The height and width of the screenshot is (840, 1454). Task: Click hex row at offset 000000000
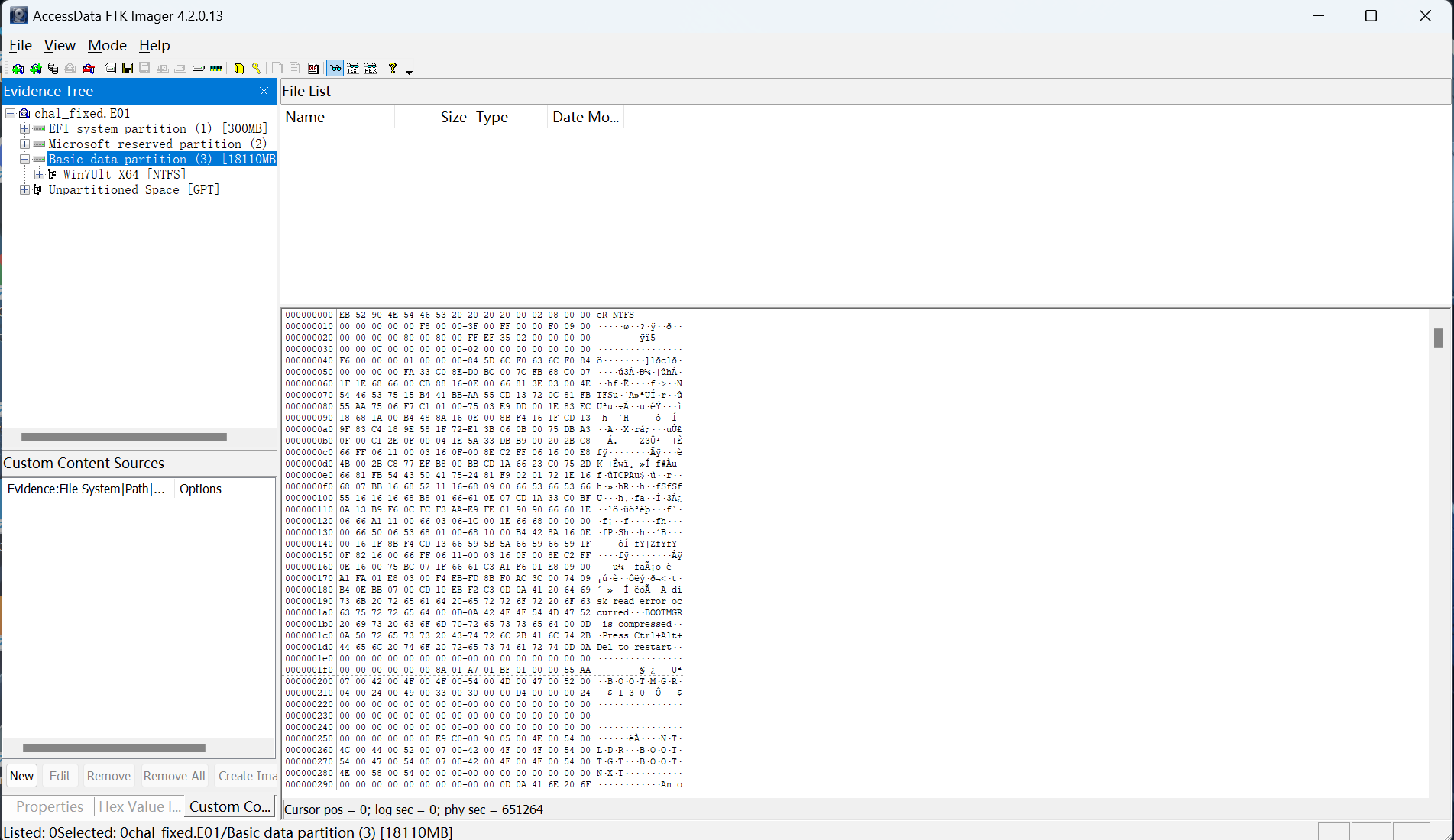pos(484,315)
